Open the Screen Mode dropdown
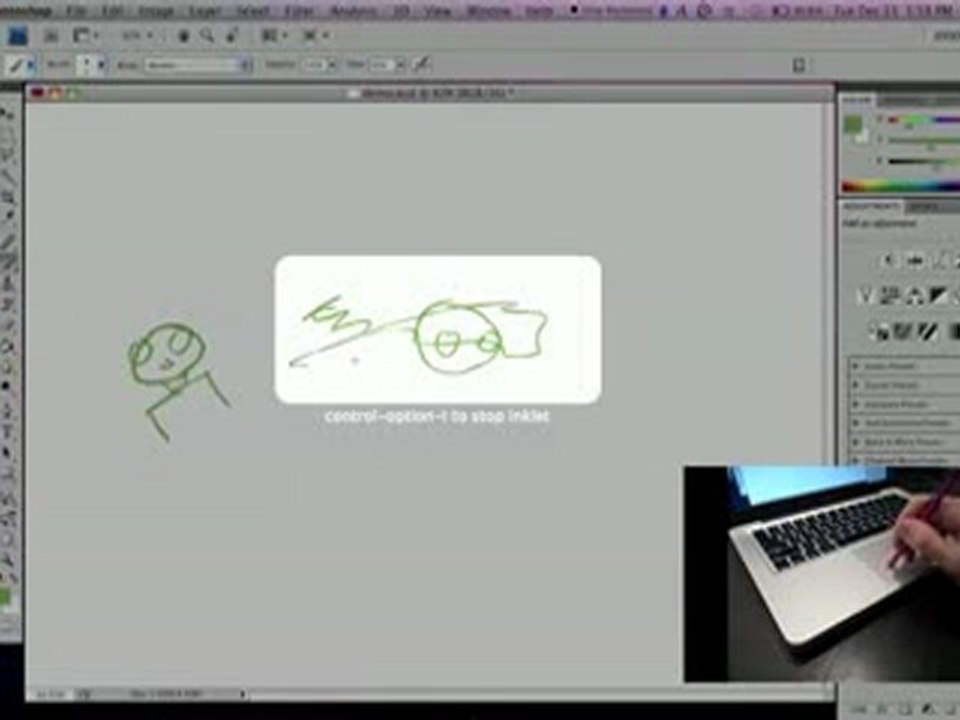The height and width of the screenshot is (720, 960). point(316,36)
